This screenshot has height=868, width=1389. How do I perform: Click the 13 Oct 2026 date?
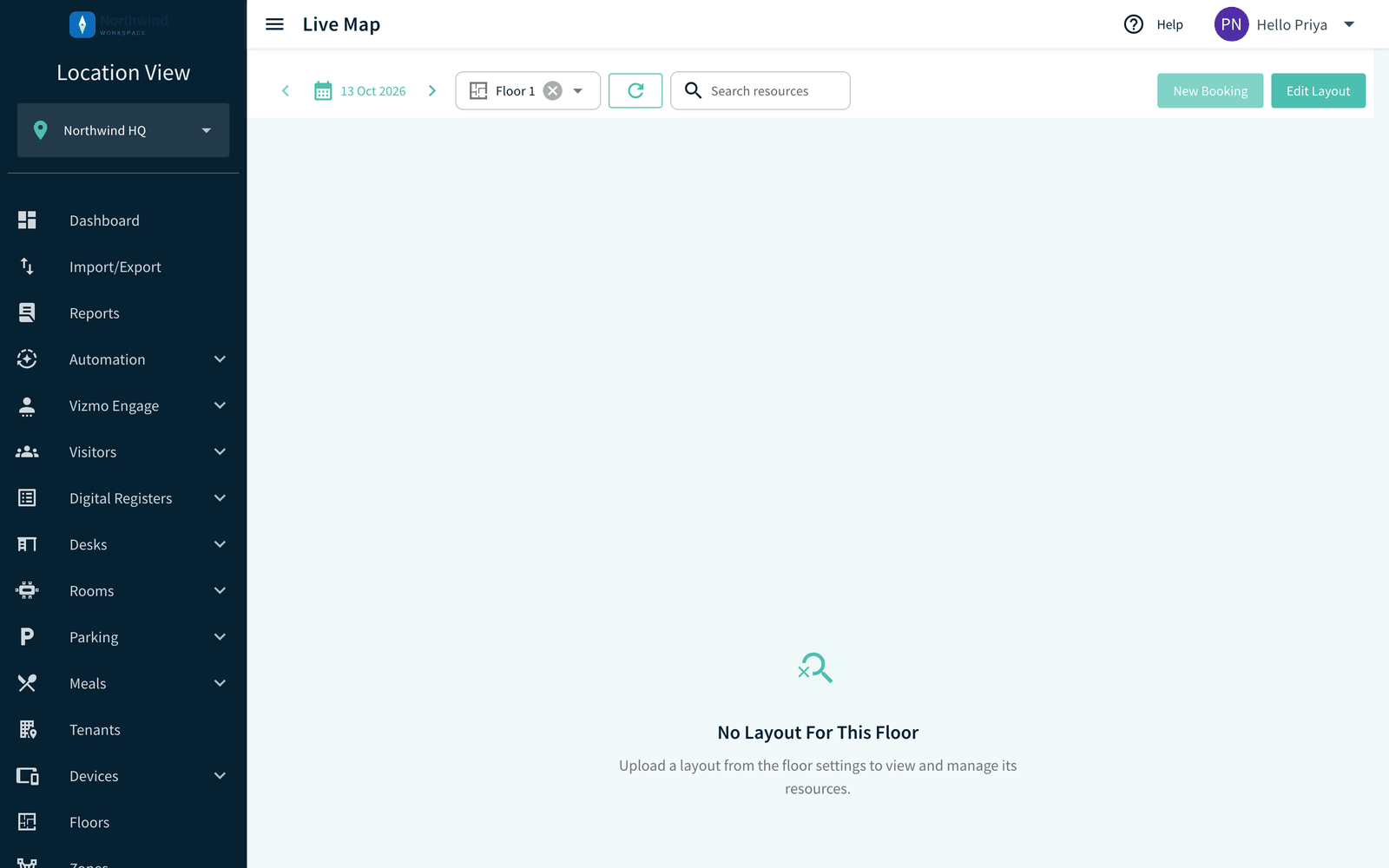tap(373, 91)
